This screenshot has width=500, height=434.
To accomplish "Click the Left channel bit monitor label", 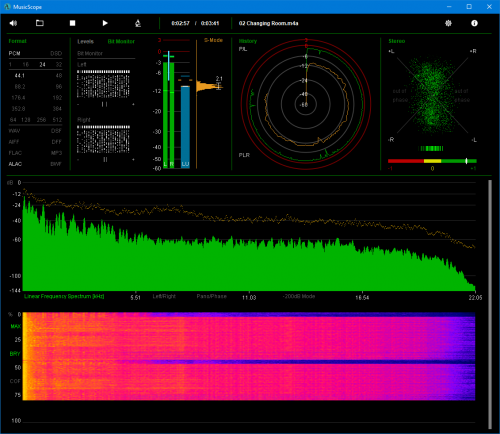I will (x=82, y=64).
